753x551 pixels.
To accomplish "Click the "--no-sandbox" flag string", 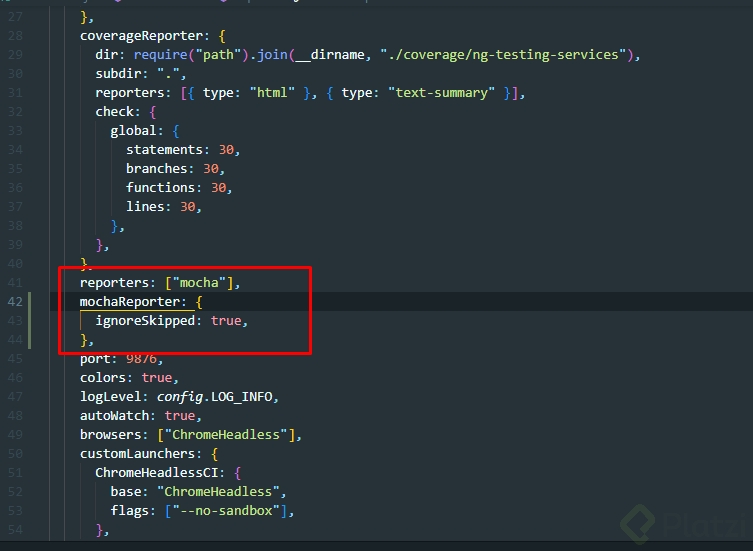I will click(x=226, y=511).
